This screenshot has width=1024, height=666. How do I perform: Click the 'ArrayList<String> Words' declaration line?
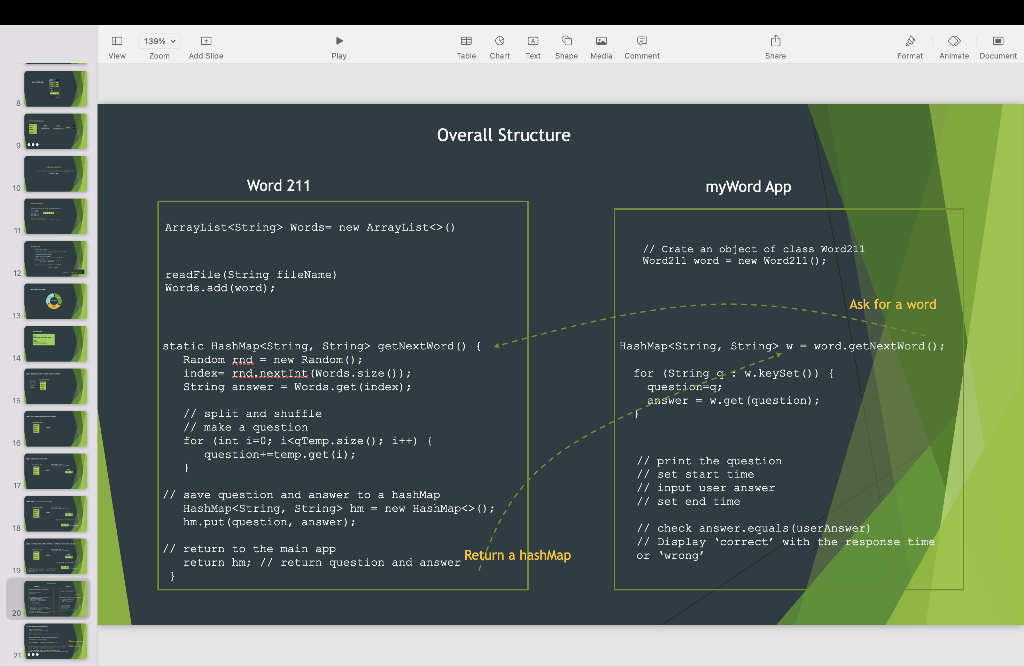(x=310, y=227)
